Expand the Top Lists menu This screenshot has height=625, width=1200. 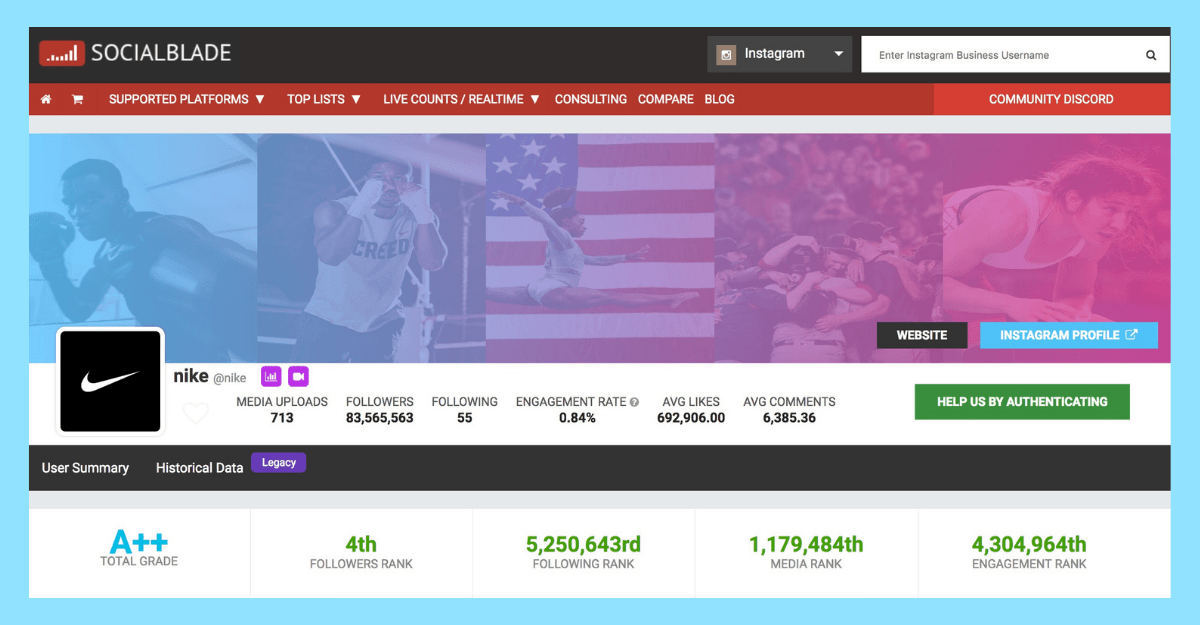click(x=324, y=99)
